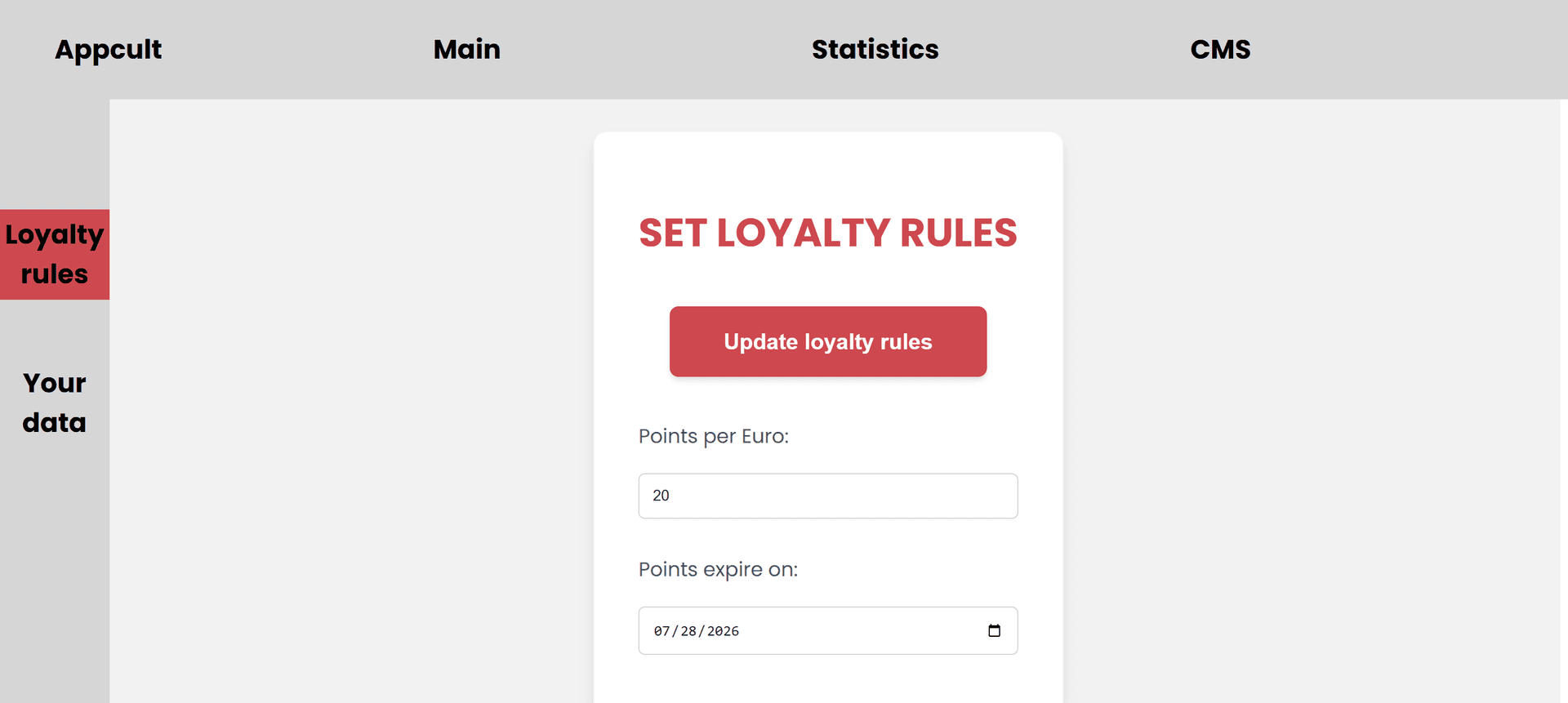Select the day segment 28 in date
The image size is (1568, 703).
click(688, 631)
